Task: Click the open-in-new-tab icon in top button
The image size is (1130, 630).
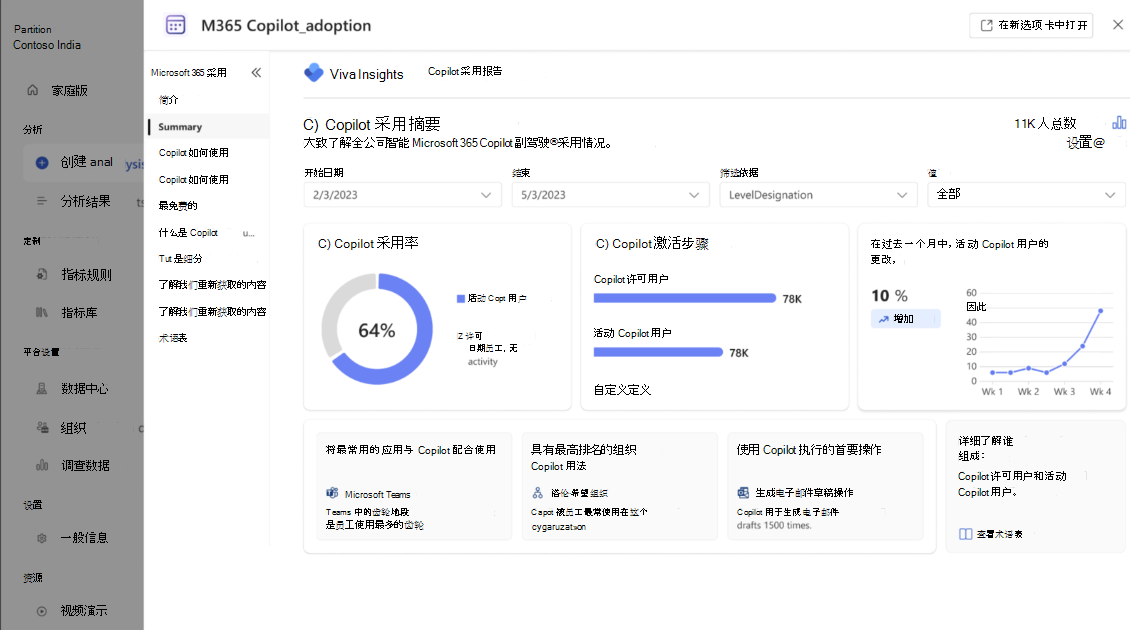Action: 987,25
